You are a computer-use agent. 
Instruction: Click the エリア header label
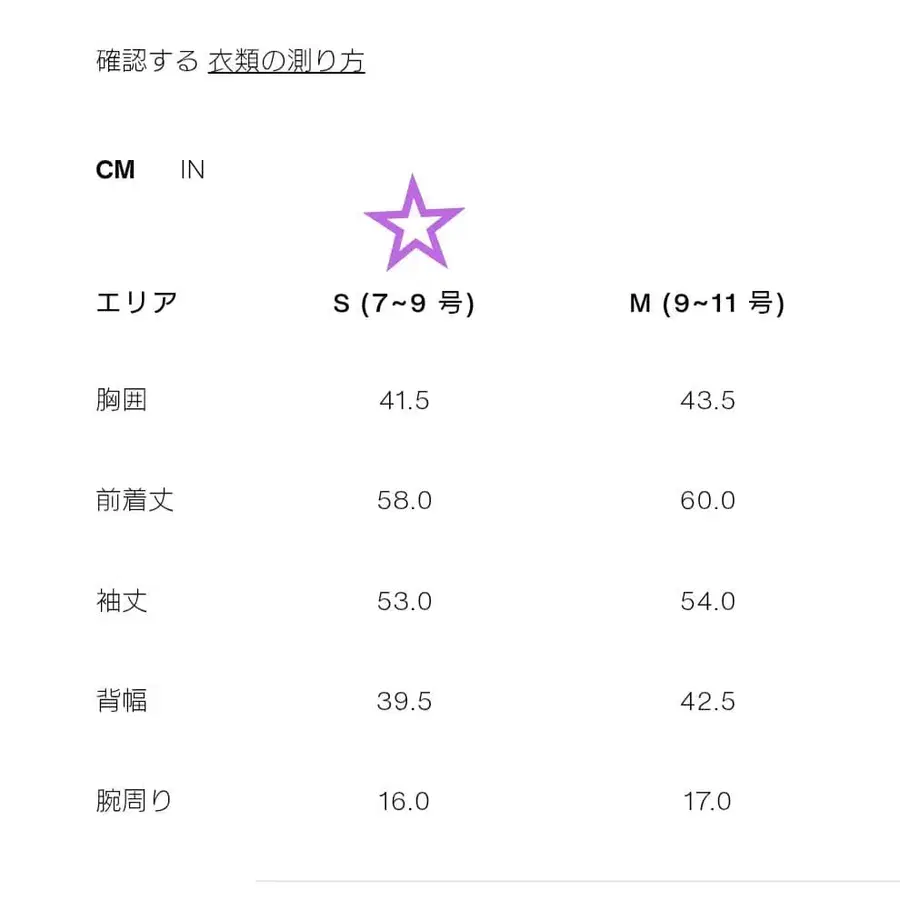point(136,301)
